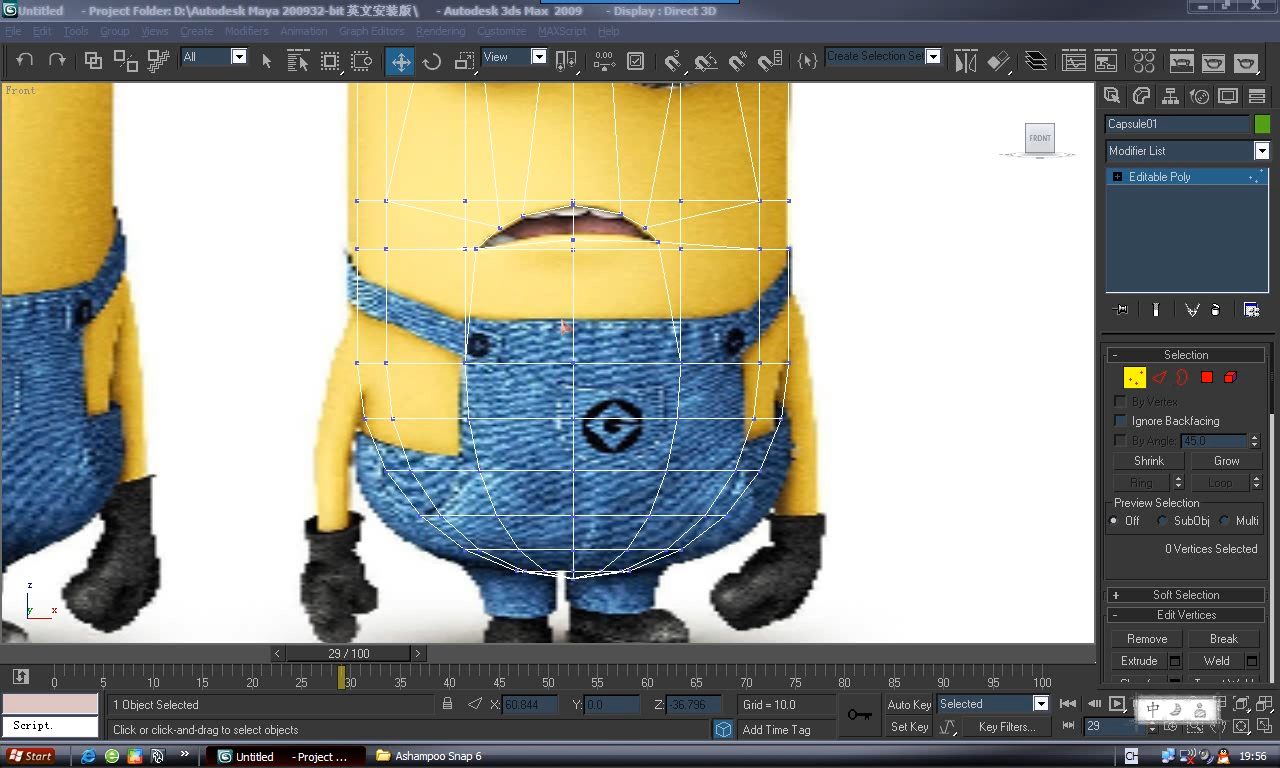Image resolution: width=1280 pixels, height=768 pixels.
Task: Enable the By Angle checkbox
Action: point(1120,440)
